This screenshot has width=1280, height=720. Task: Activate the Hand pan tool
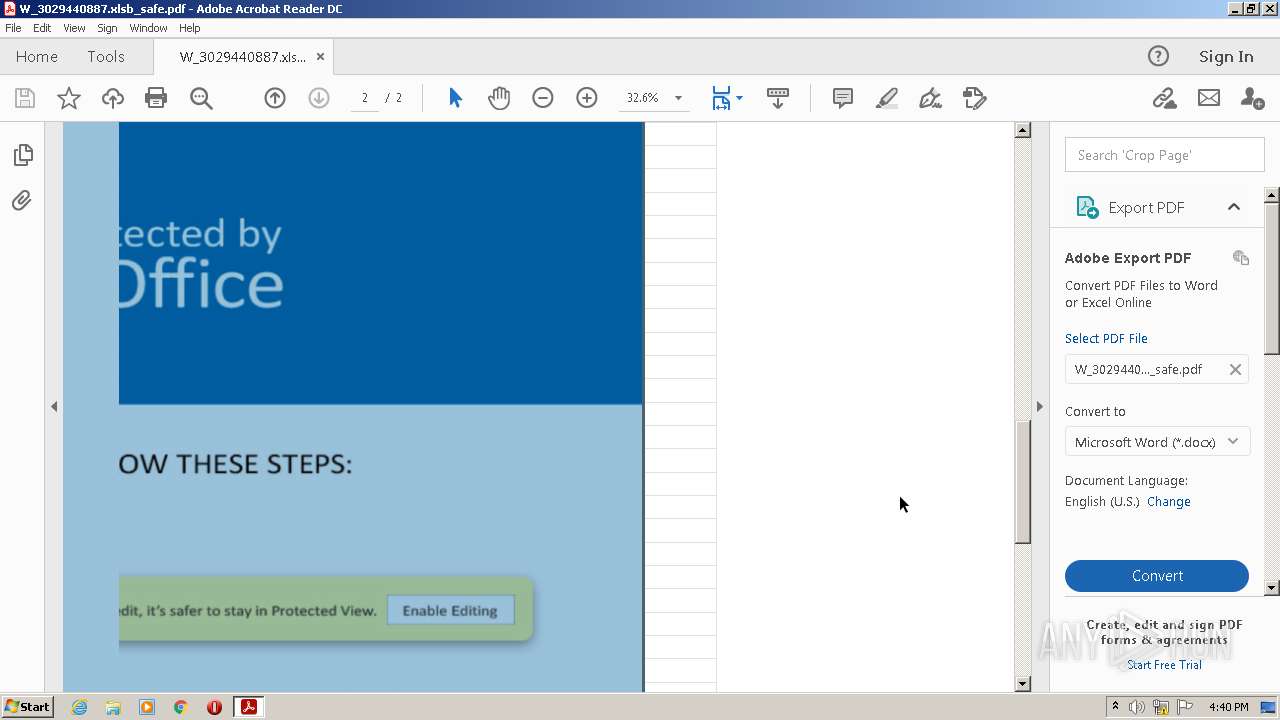[x=499, y=98]
